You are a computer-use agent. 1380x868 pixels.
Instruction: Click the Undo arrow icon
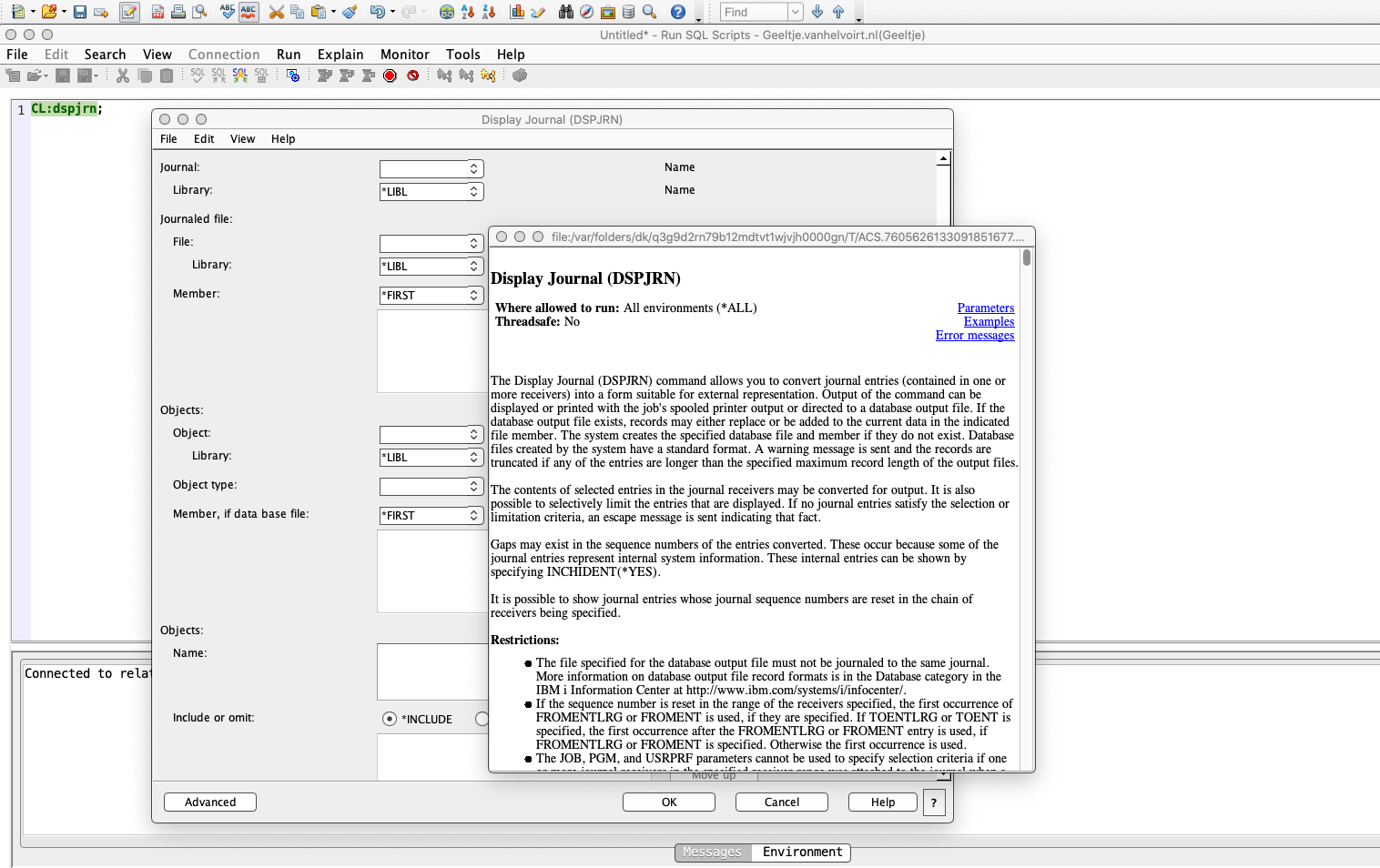pyautogui.click(x=377, y=12)
